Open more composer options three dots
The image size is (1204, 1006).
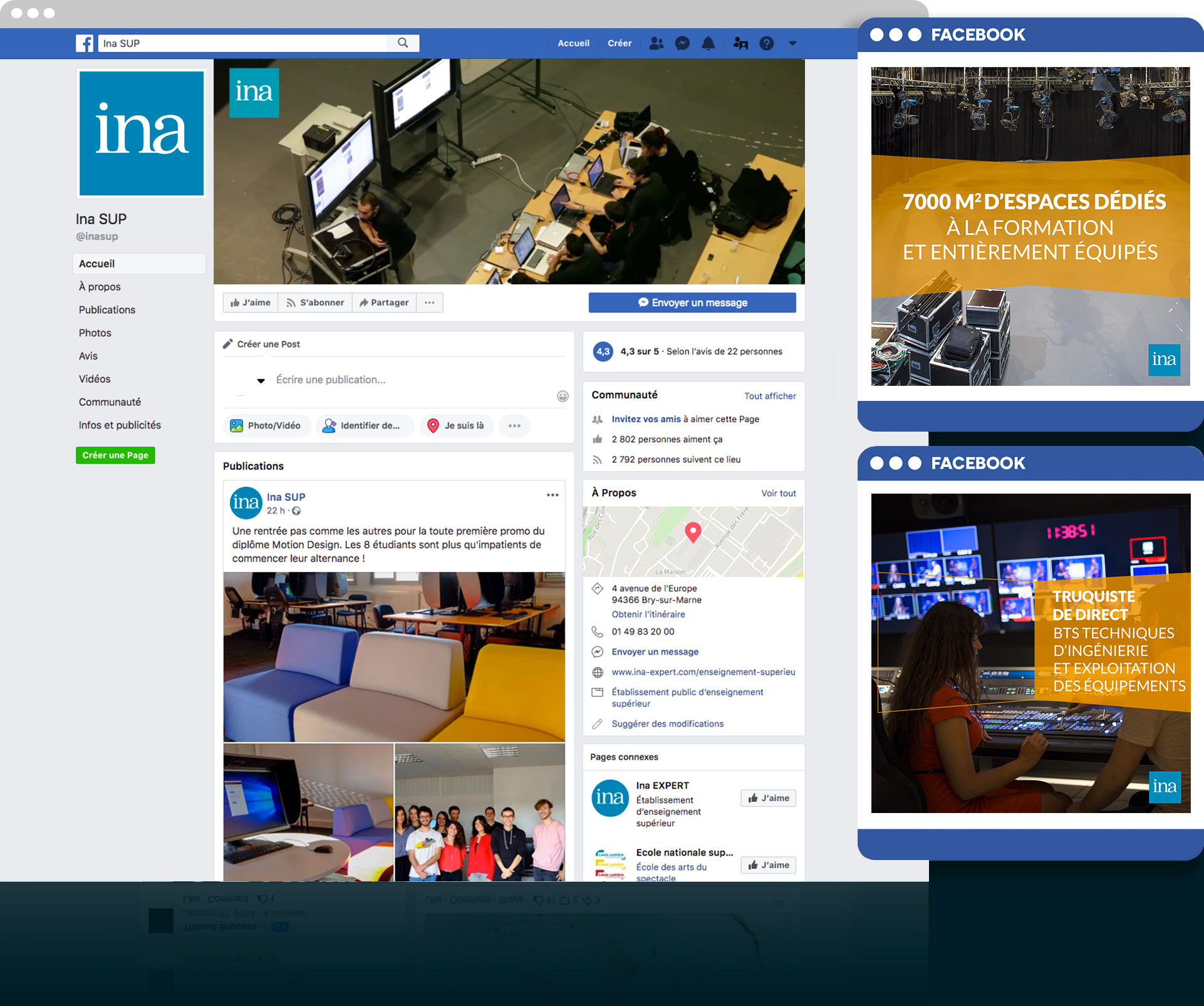[x=514, y=425]
